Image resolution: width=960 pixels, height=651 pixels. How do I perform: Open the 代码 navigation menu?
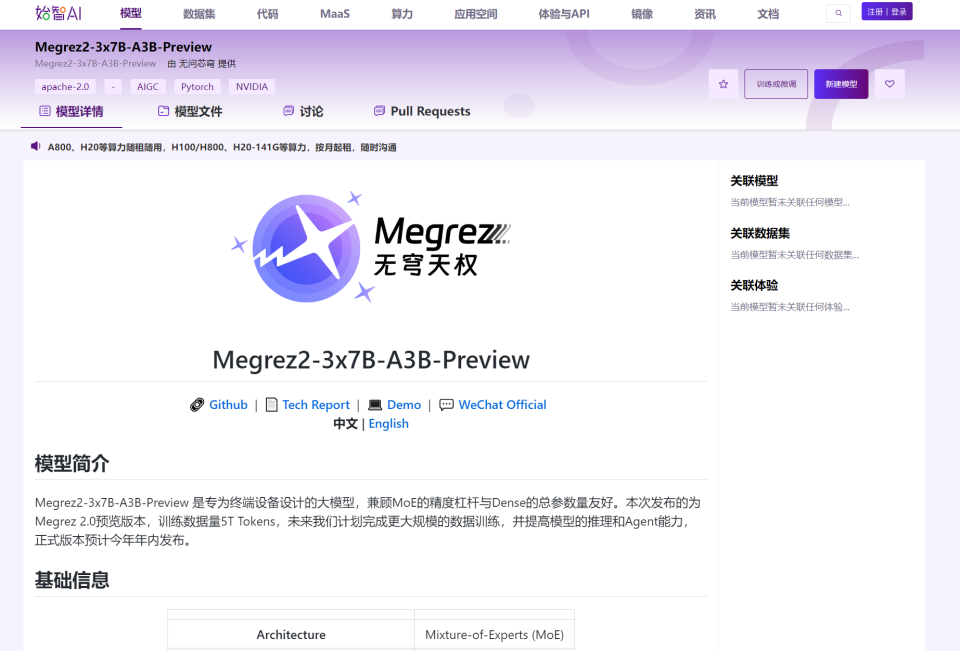tap(268, 13)
